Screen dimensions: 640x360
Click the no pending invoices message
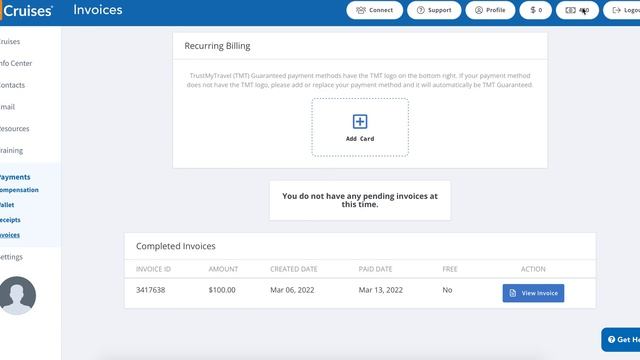click(x=360, y=200)
